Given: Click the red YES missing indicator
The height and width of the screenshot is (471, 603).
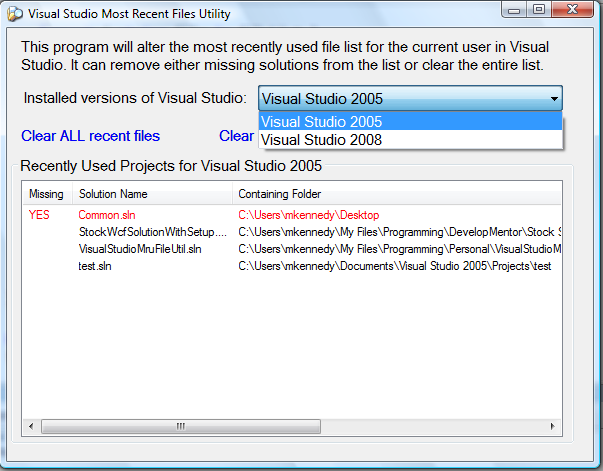Looking at the screenshot, I should pos(39,214).
